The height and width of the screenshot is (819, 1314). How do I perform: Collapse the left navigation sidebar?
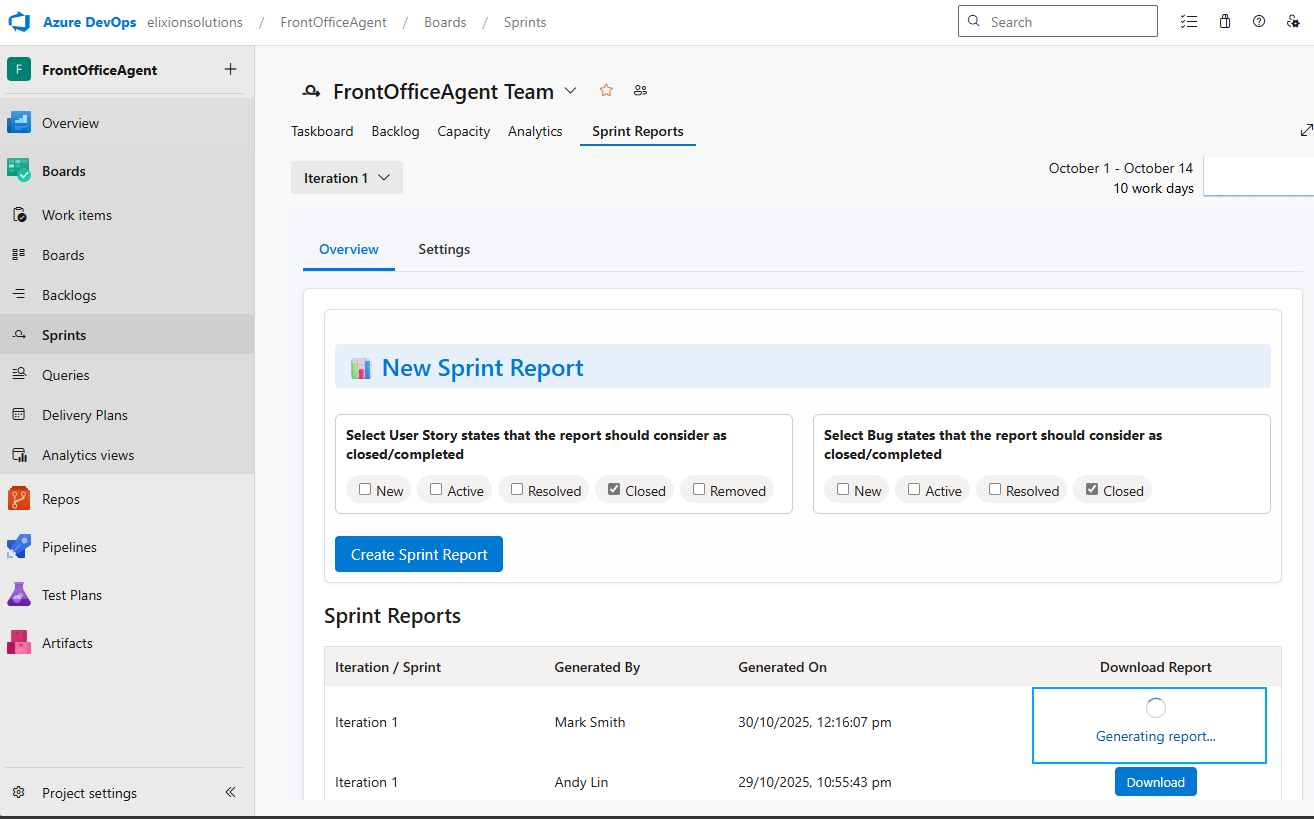coord(230,792)
